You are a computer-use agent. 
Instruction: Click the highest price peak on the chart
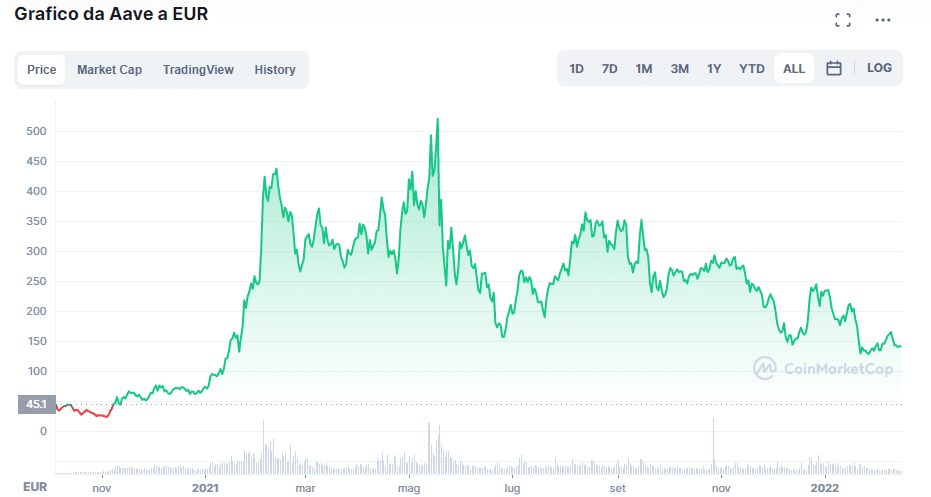(x=438, y=120)
